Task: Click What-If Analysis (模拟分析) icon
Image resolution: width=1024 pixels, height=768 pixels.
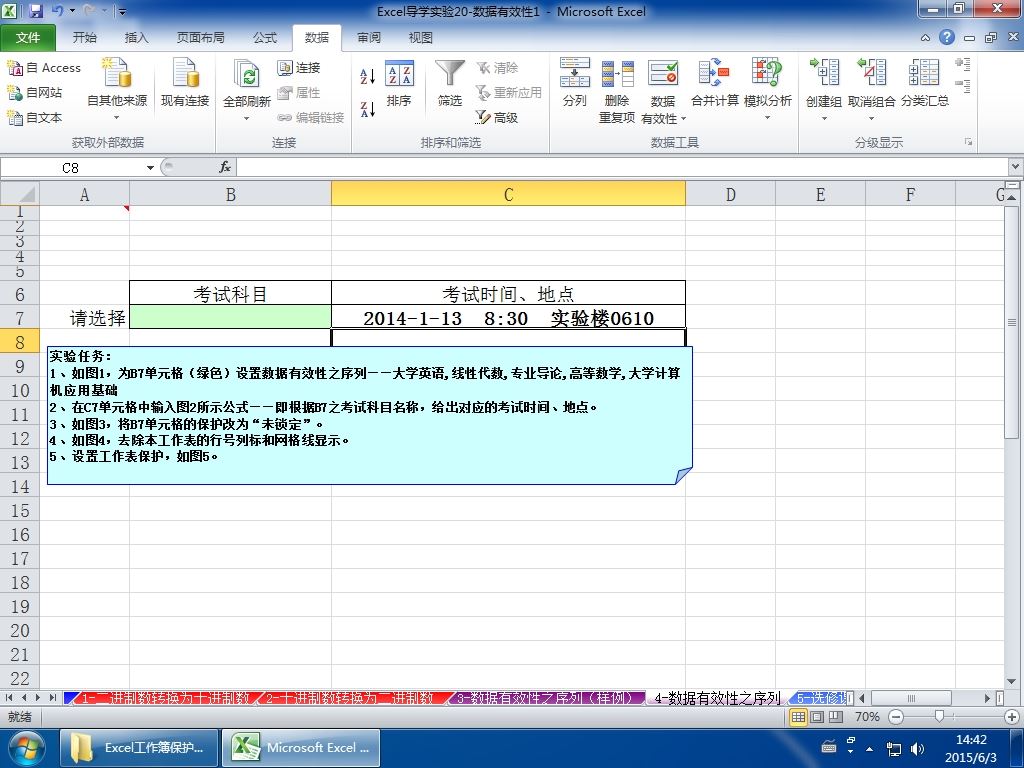Action: 767,74
